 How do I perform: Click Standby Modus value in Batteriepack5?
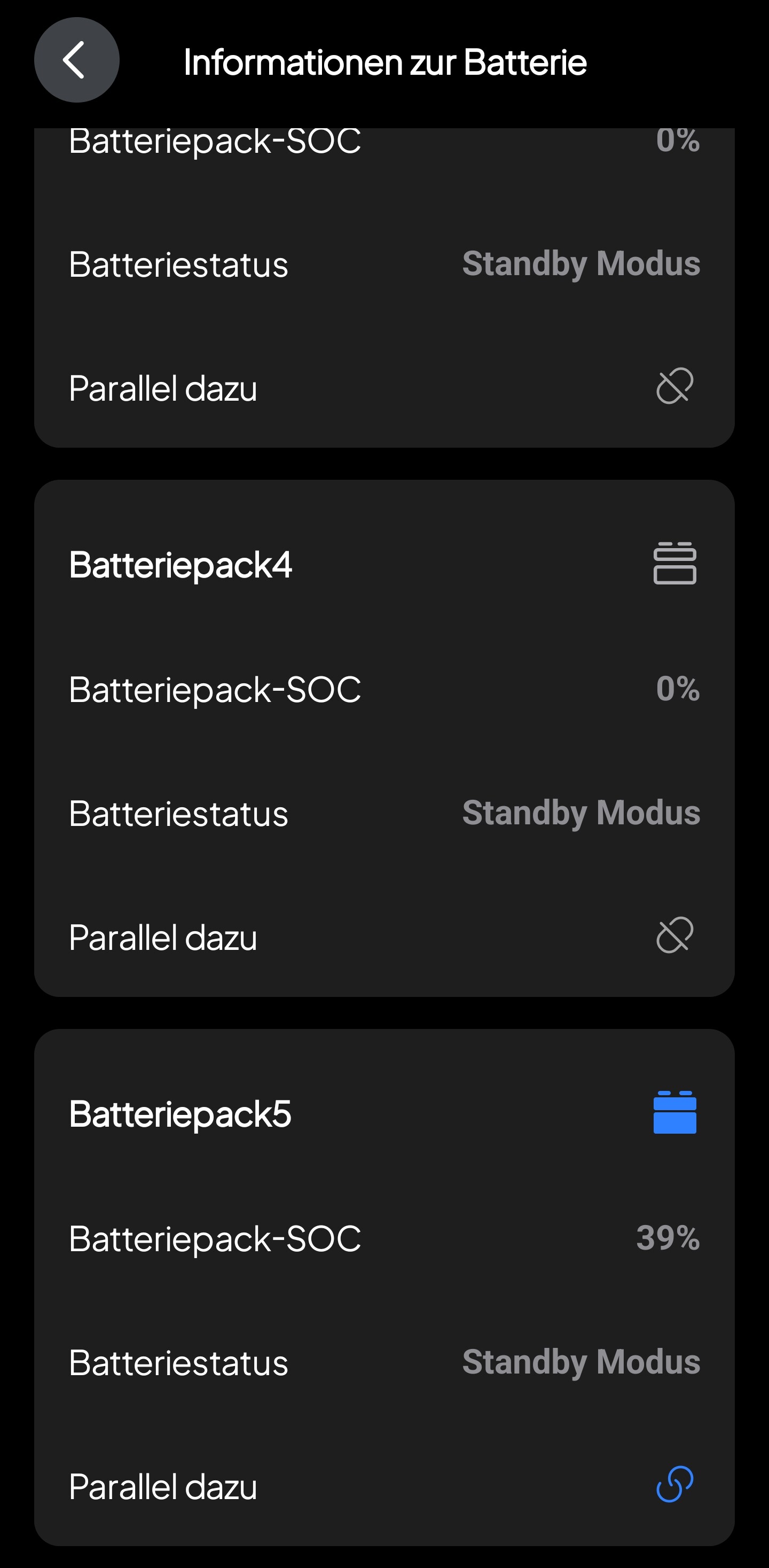(x=581, y=1362)
